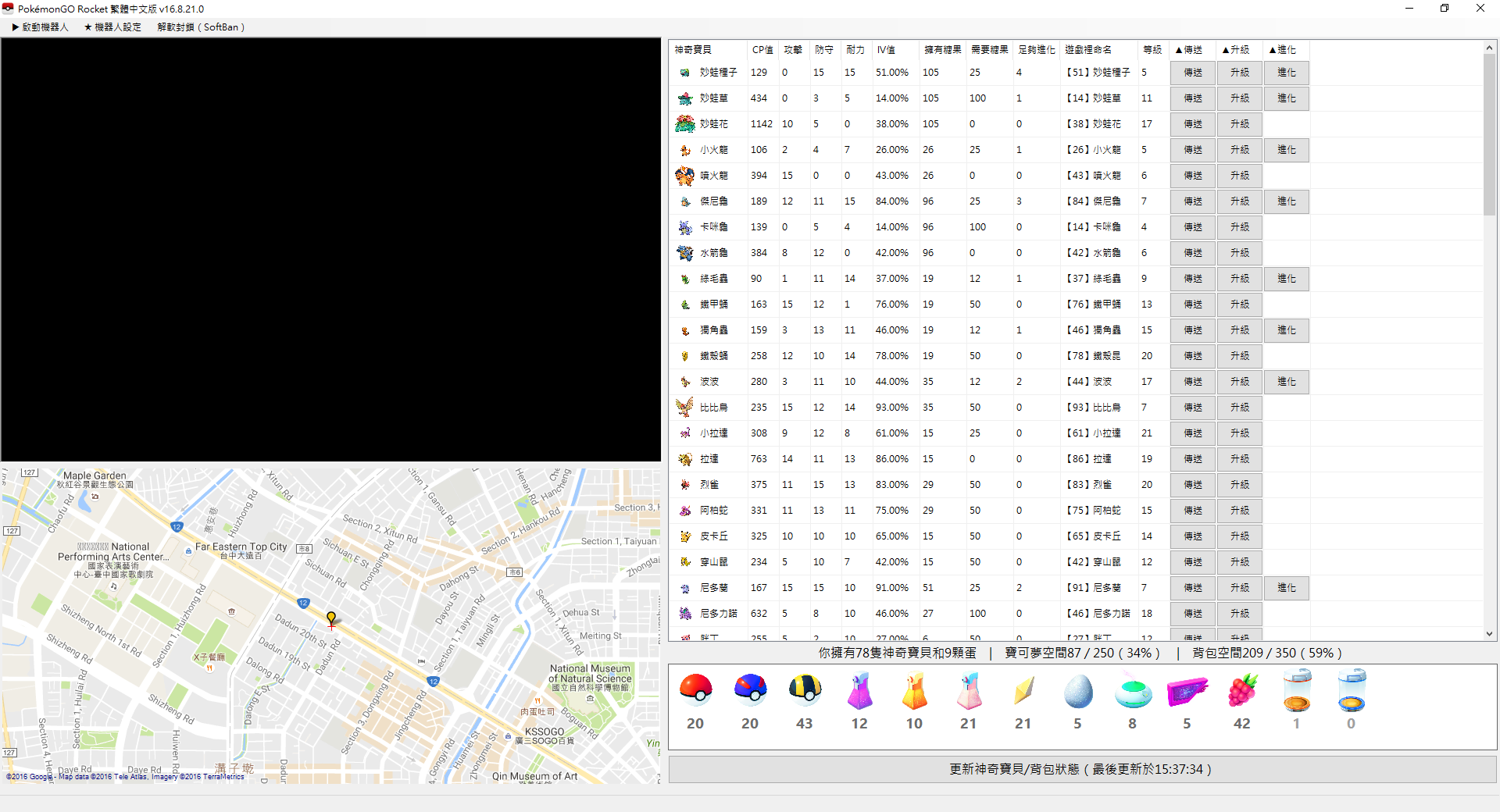The height and width of the screenshot is (812, 1500).
Task: Select the Great Ball item icon
Action: click(x=750, y=690)
